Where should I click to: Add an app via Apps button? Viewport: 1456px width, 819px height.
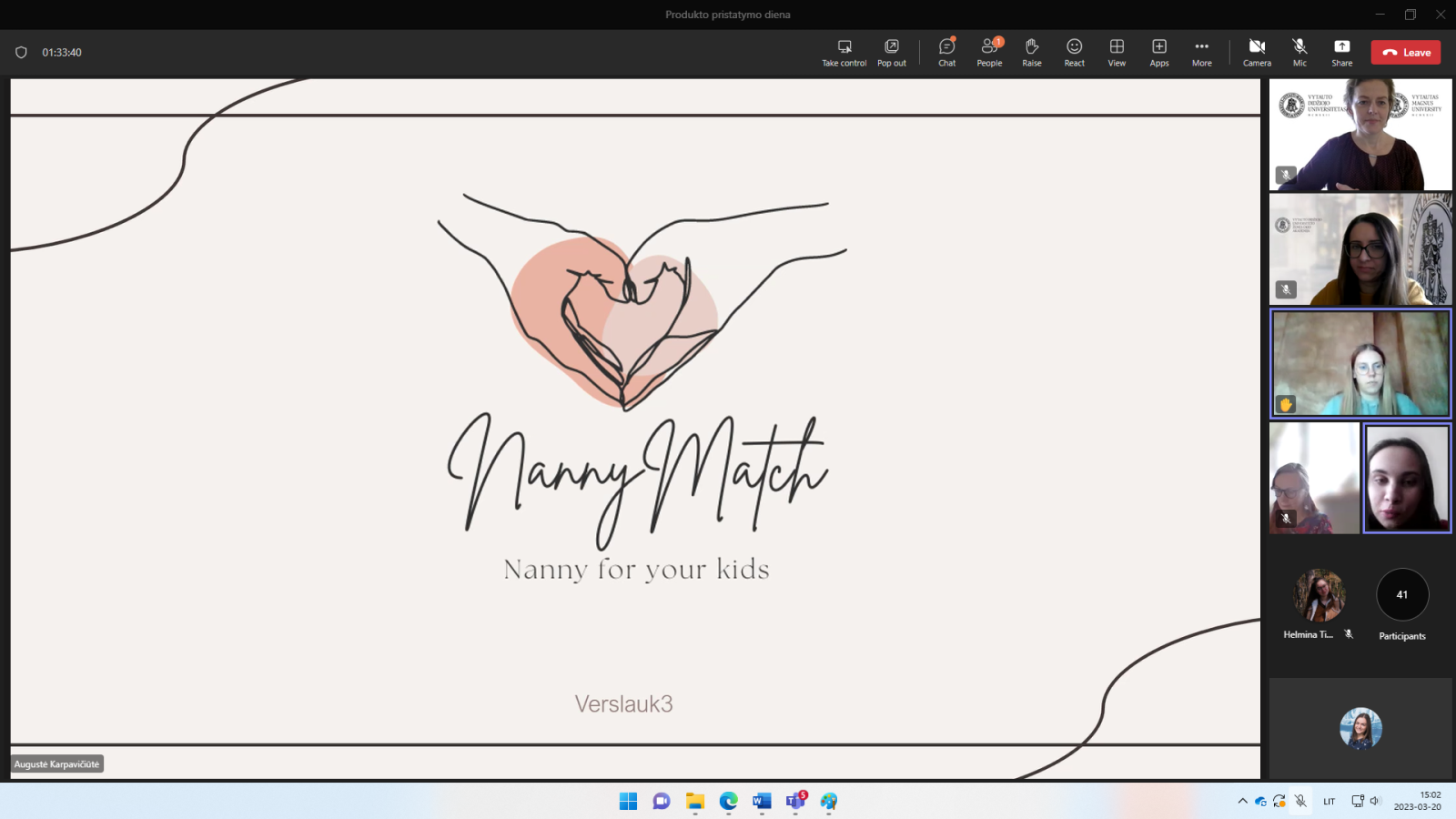(x=1158, y=52)
